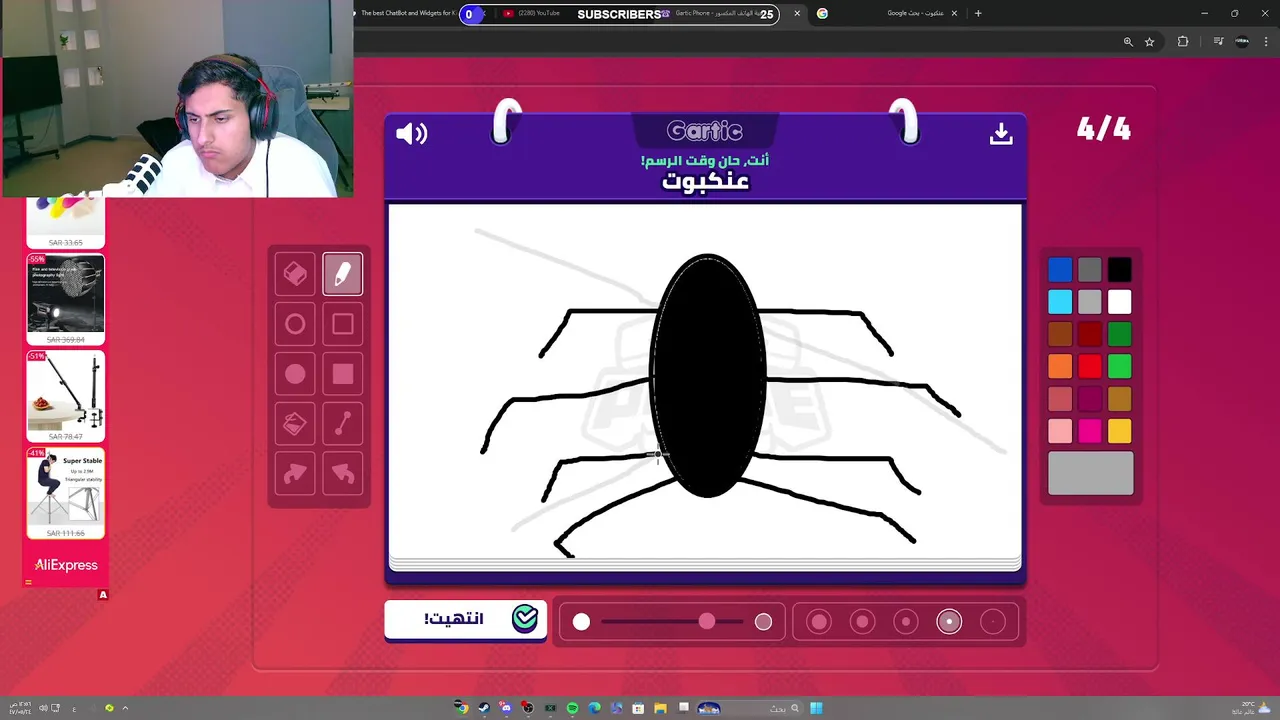Image resolution: width=1280 pixels, height=720 pixels.
Task: Select the brown color swatch
Action: click(1060, 334)
